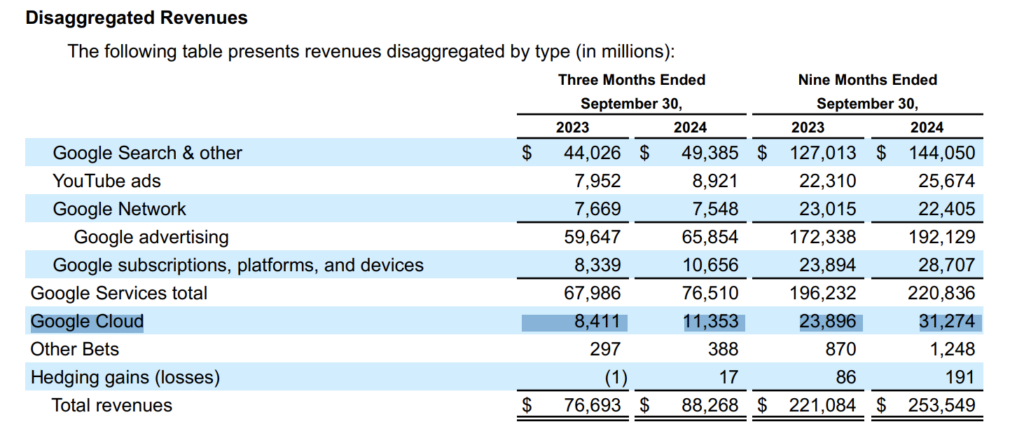Click the value 67,986

(592, 293)
